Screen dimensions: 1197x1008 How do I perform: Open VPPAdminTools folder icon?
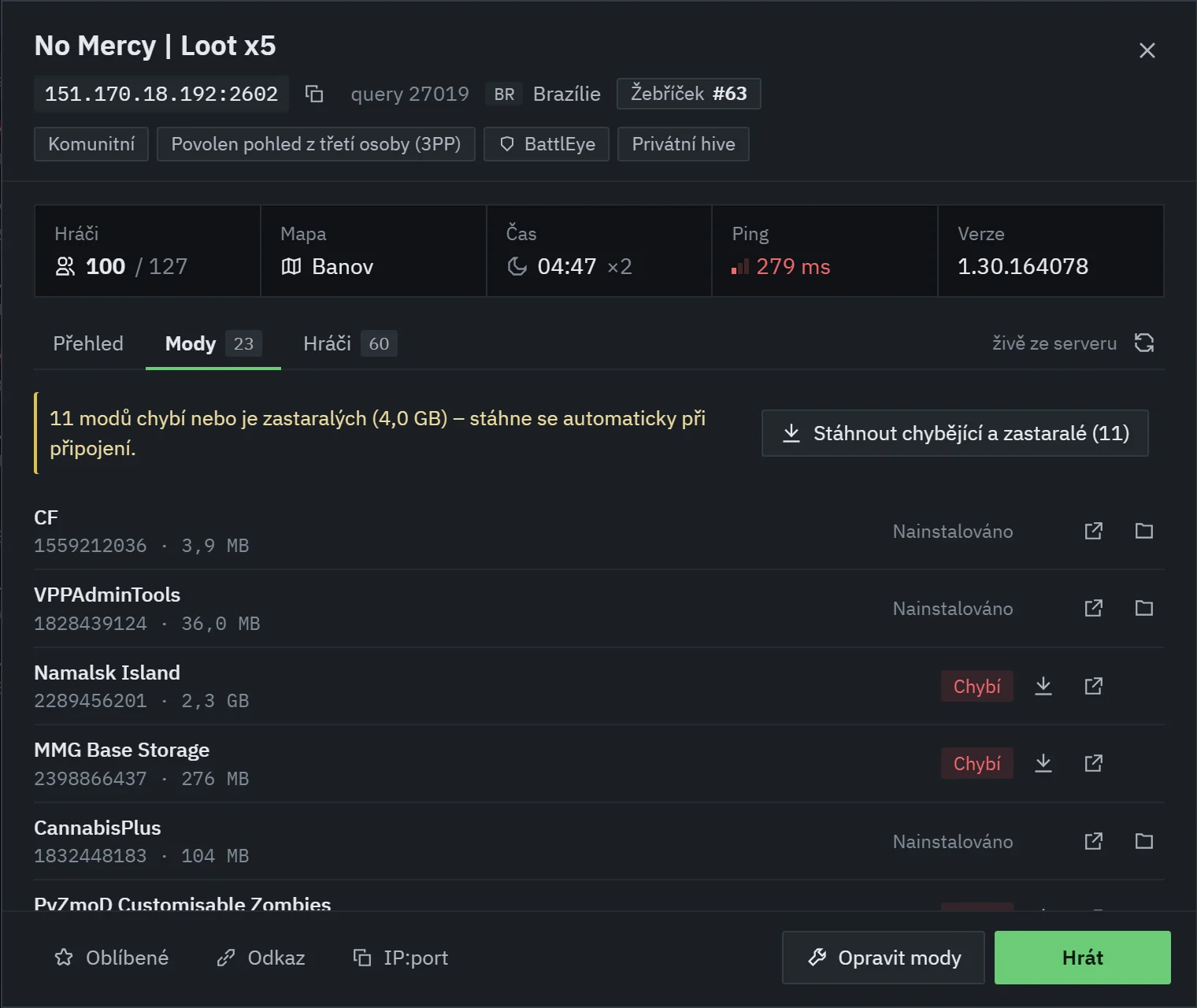[x=1144, y=608]
